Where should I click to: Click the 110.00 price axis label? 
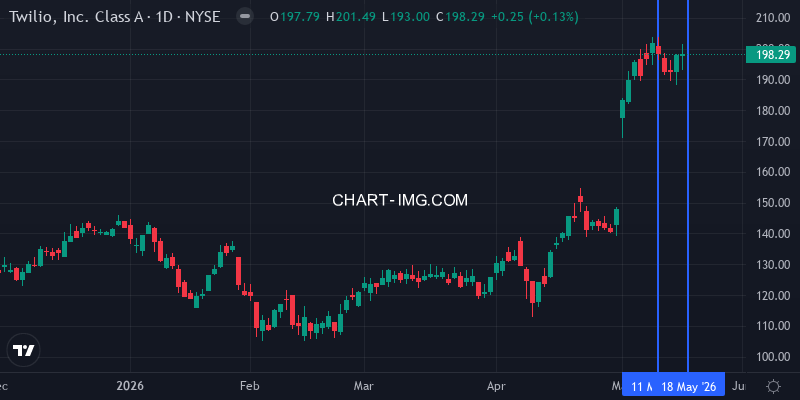773,326
